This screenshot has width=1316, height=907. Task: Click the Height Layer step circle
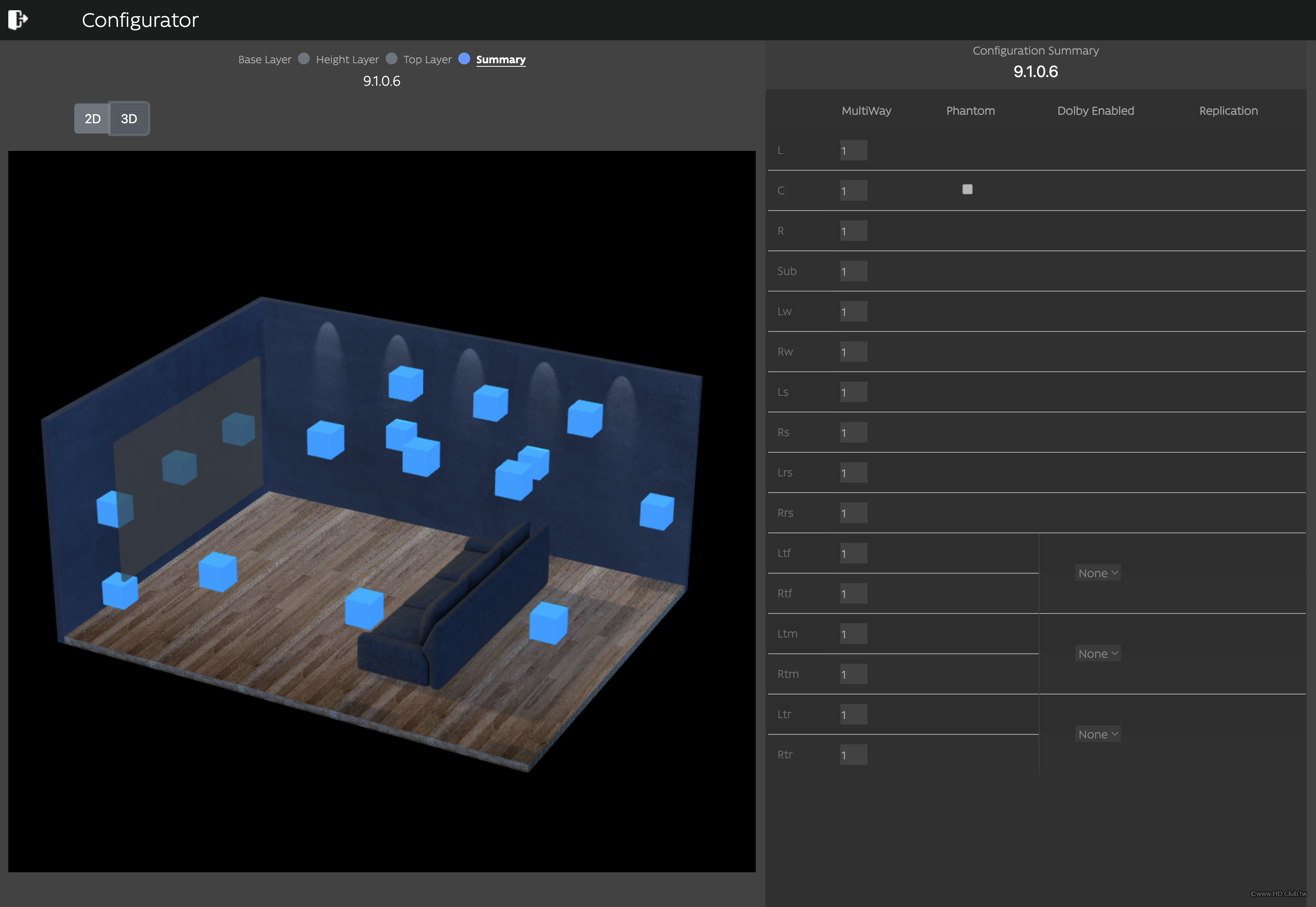tap(391, 58)
